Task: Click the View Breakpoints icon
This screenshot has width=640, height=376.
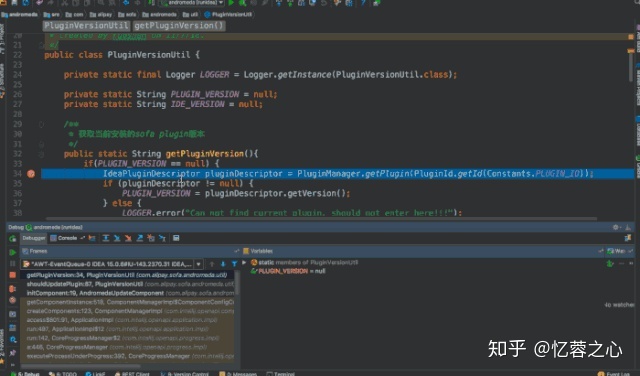Action: pyautogui.click(x=13, y=289)
